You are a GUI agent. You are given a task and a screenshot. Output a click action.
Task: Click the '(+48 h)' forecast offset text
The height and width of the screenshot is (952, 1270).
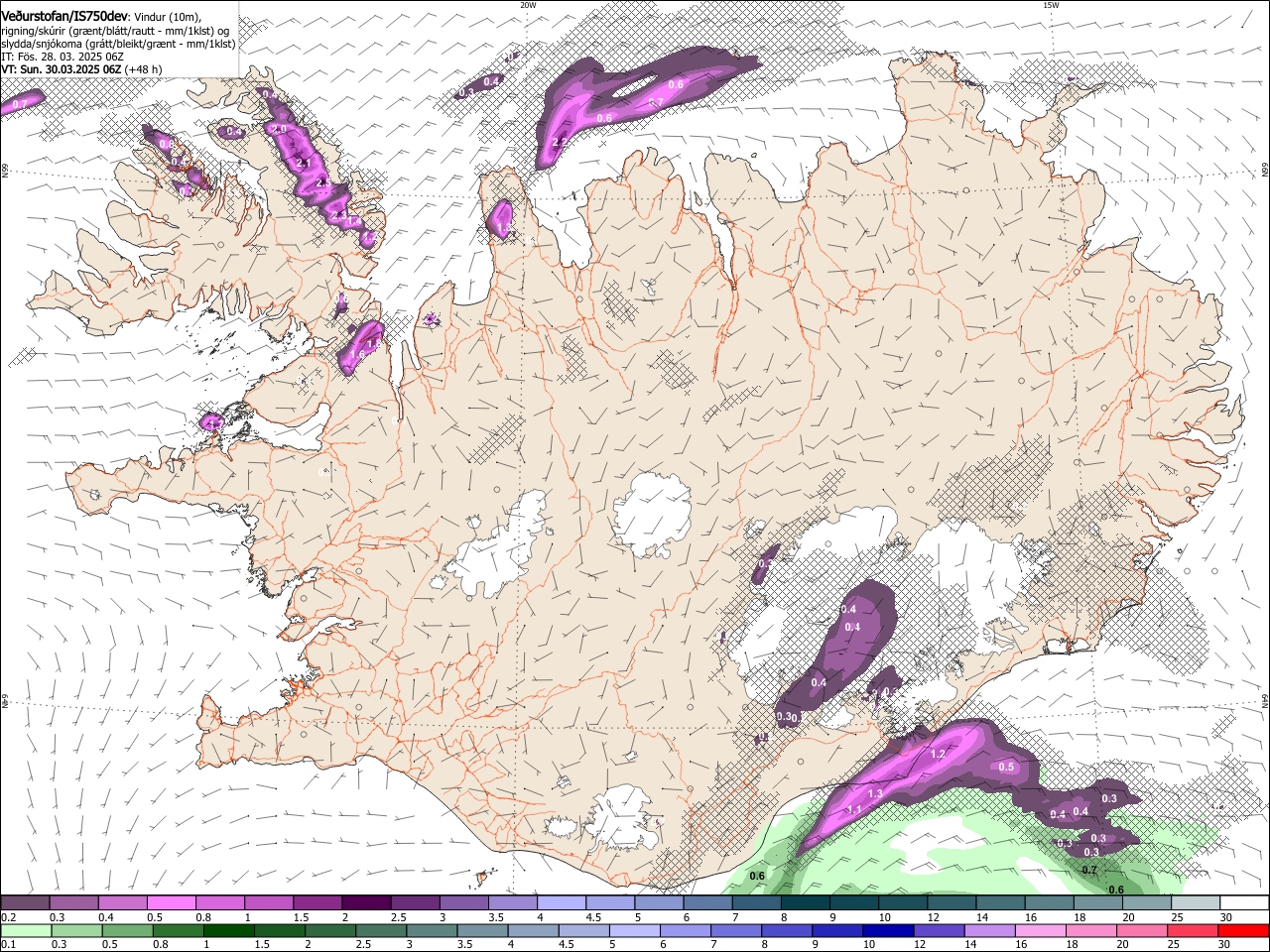(143, 69)
